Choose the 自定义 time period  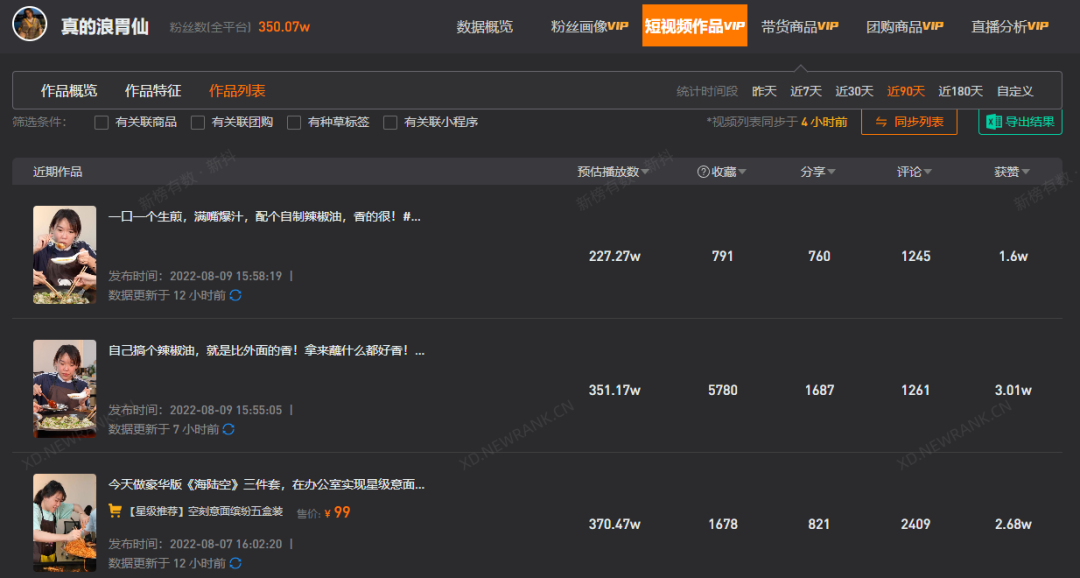pos(1015,91)
